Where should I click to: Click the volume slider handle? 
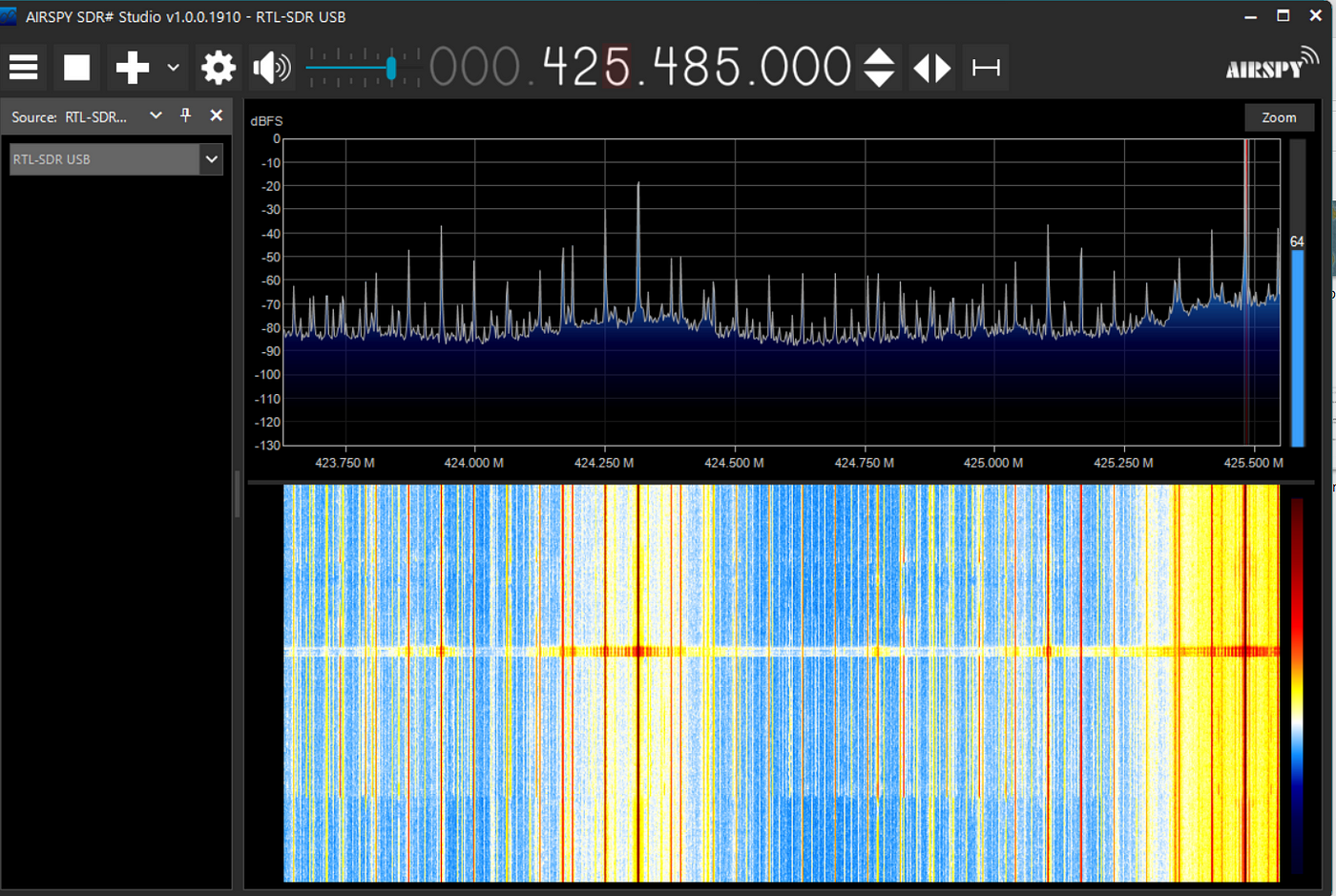point(390,68)
